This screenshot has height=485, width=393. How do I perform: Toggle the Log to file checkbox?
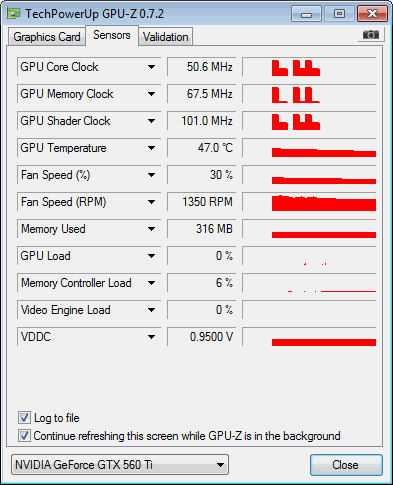point(24,418)
